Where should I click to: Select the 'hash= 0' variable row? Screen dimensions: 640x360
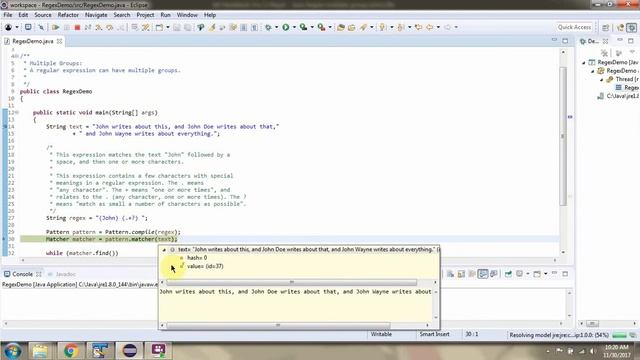point(197,258)
